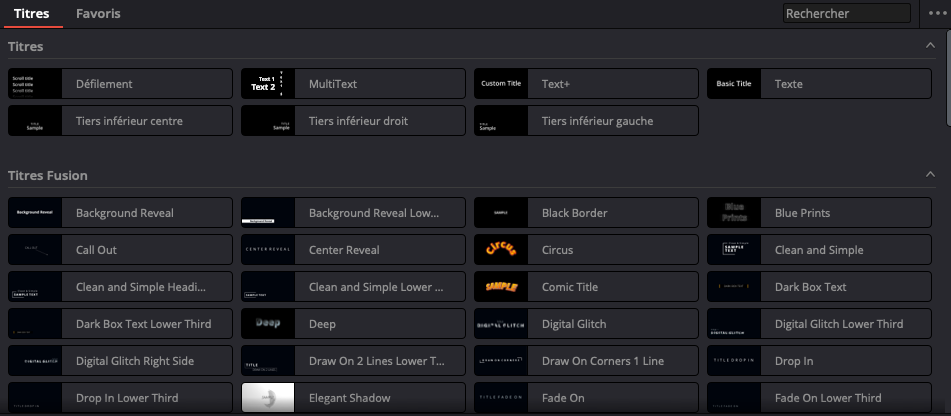Open the three-dot options menu

937,13
